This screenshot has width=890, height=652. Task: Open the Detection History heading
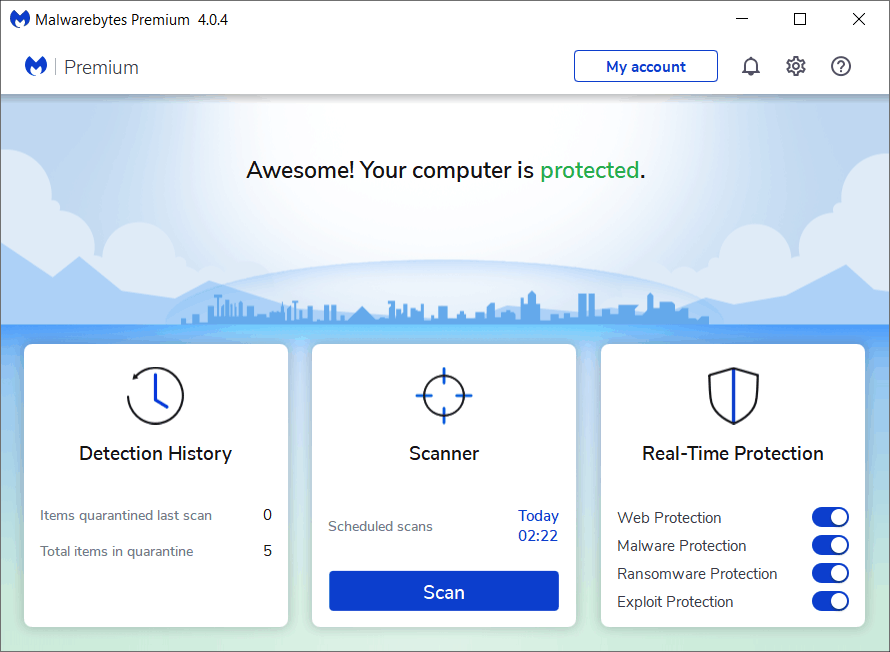click(x=156, y=453)
